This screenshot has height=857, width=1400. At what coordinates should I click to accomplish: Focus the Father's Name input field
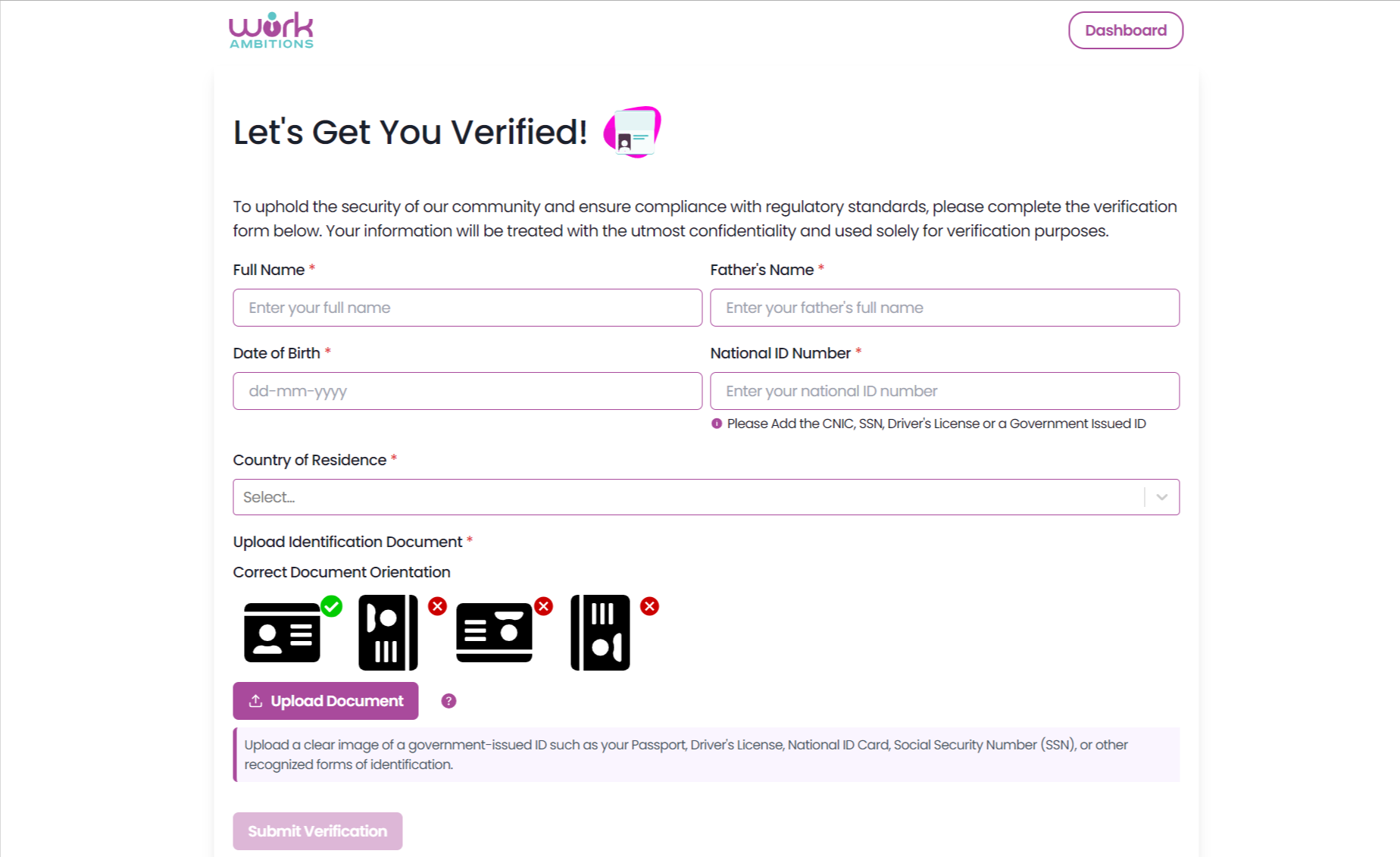[x=945, y=308]
